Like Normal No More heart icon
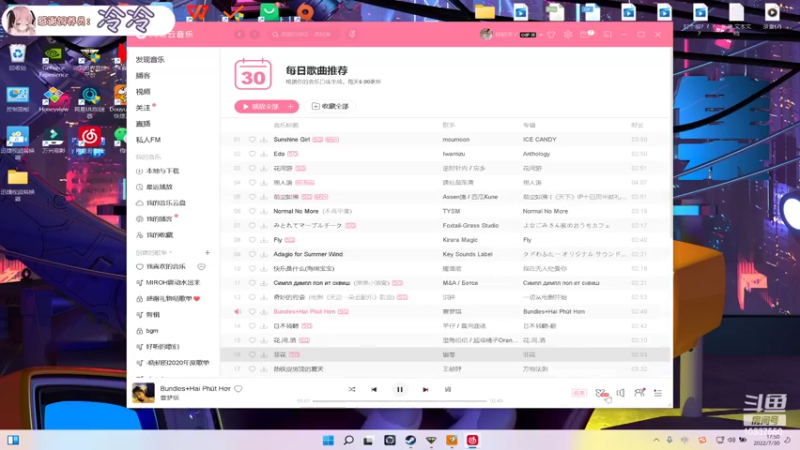Image resolution: width=800 pixels, height=450 pixels. click(252, 211)
